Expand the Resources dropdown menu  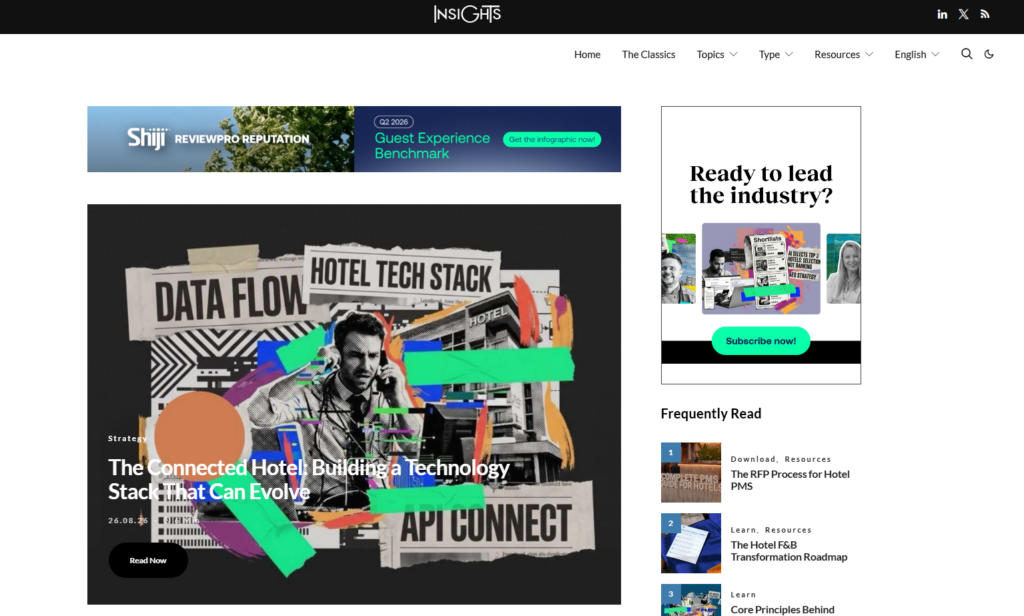tap(843, 54)
